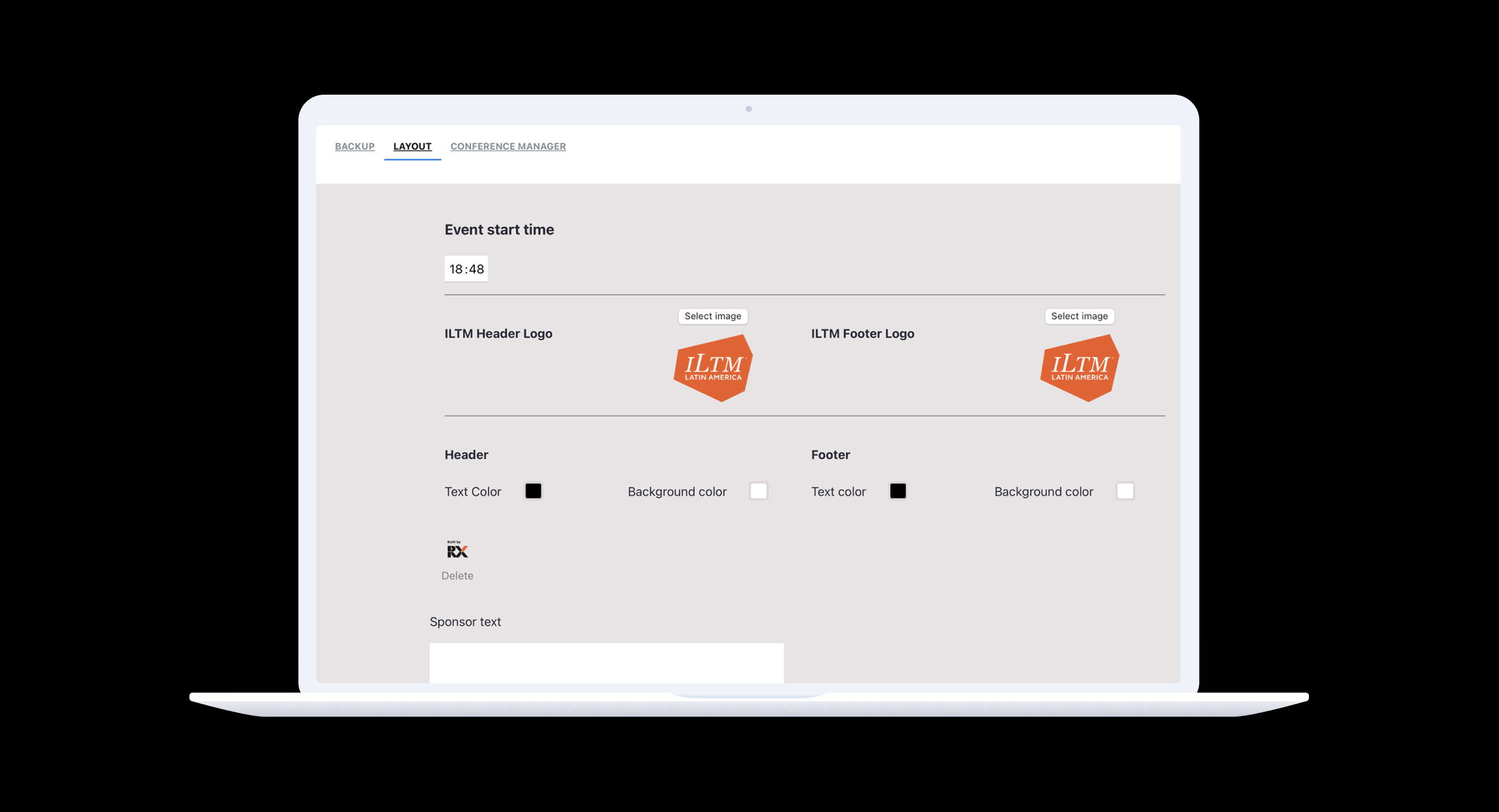Select image for ILTM Header Logo
The width and height of the screenshot is (1499, 812).
[x=712, y=316]
